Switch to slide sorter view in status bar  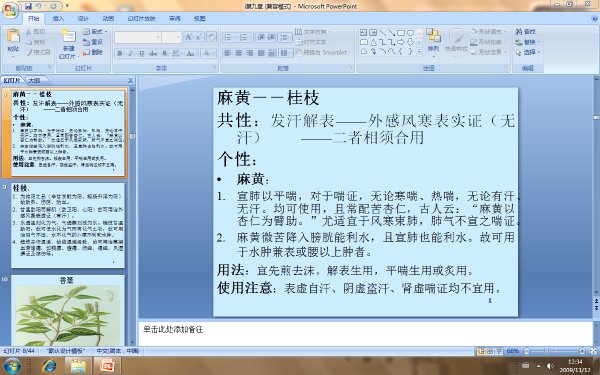(x=489, y=351)
